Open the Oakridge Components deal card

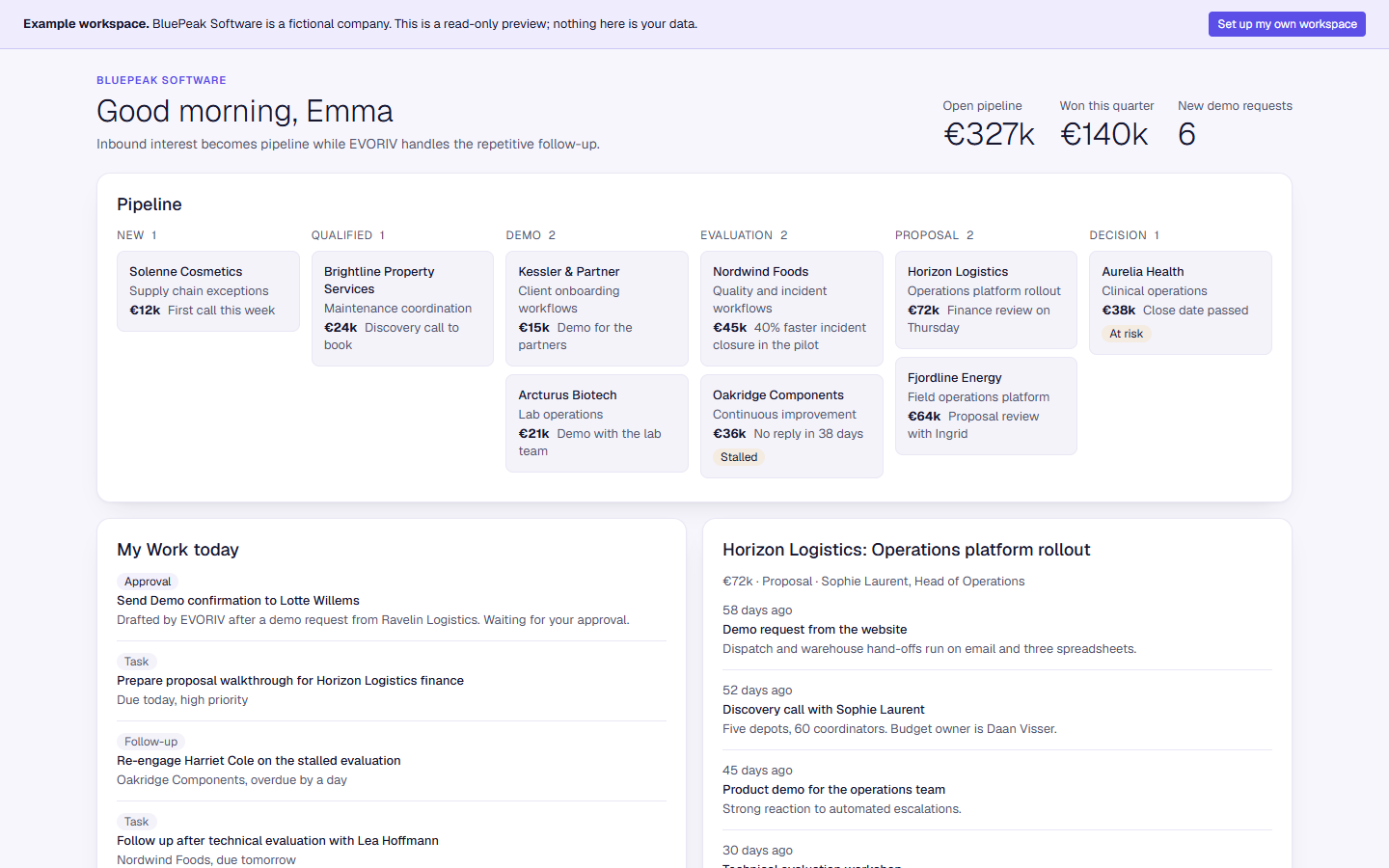point(792,426)
